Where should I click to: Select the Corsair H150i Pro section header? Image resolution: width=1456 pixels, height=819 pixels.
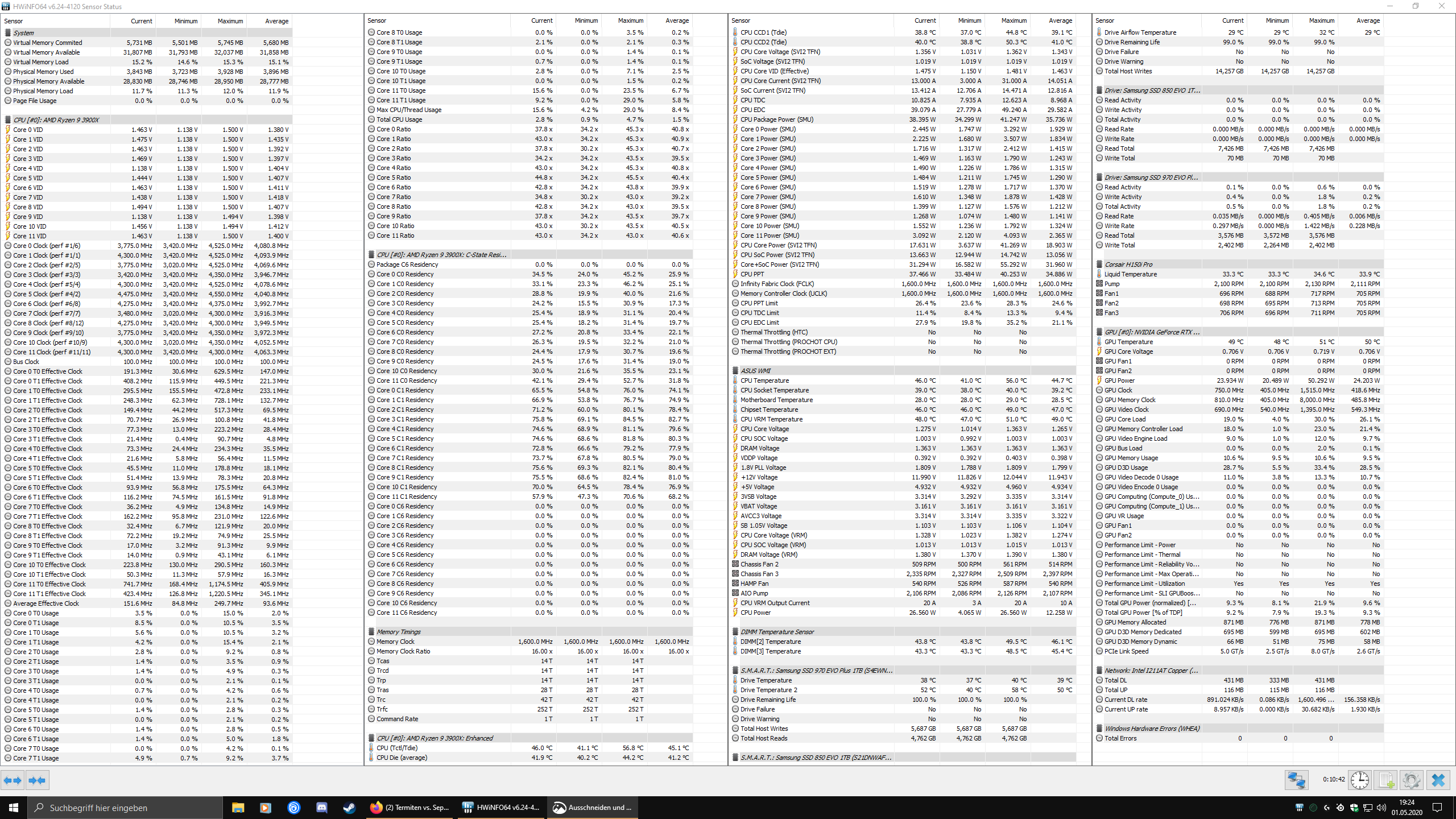point(1239,264)
